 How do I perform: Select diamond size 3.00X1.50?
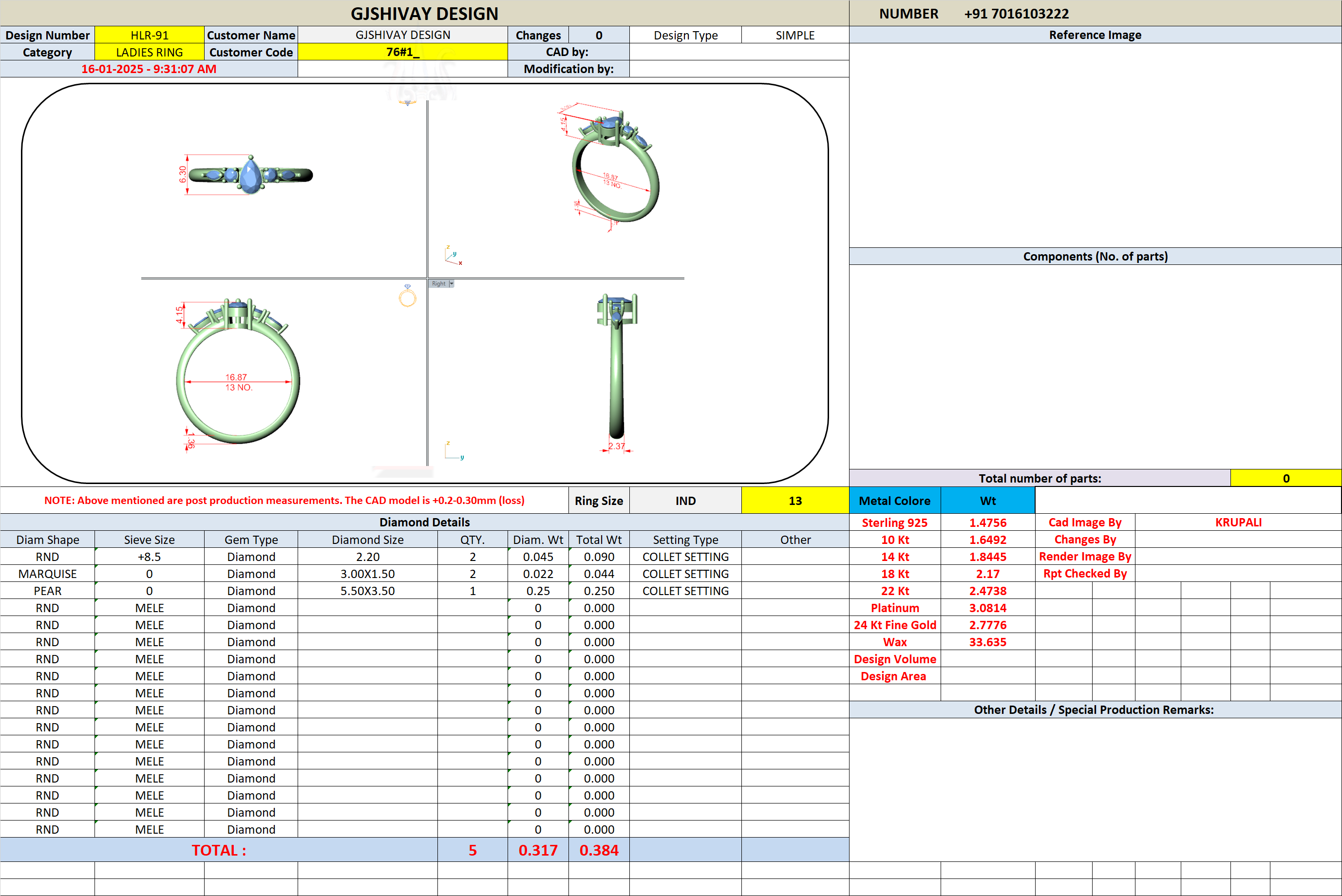(367, 574)
